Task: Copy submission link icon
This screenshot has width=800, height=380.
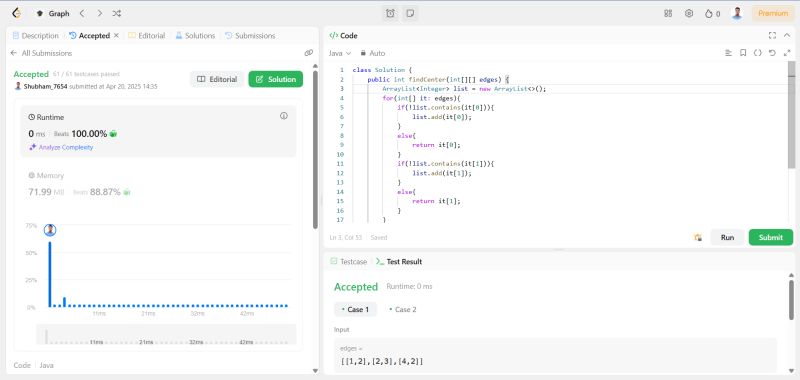Action: pyautogui.click(x=308, y=53)
